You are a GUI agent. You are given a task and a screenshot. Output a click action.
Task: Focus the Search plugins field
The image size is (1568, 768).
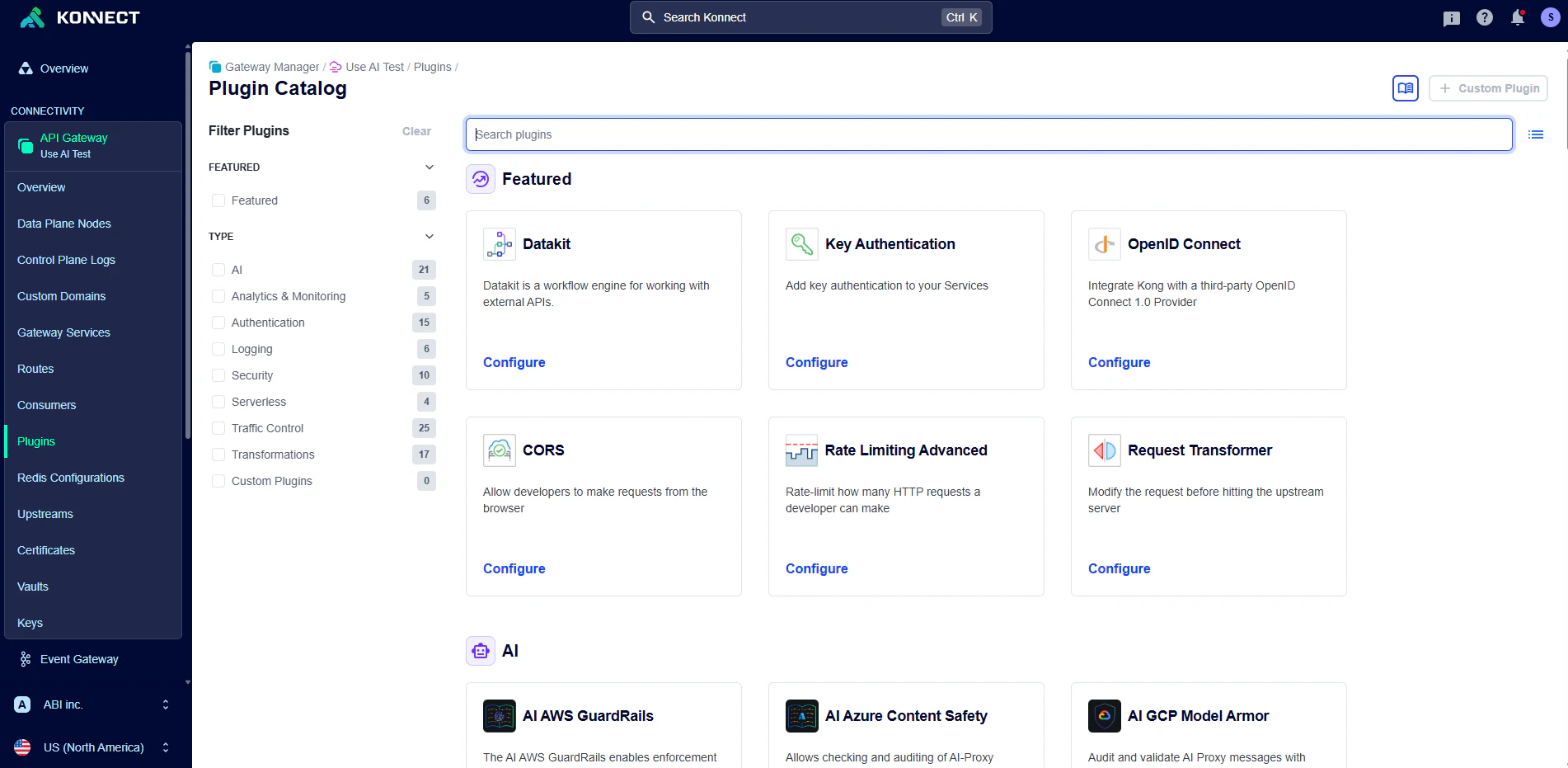pos(989,134)
